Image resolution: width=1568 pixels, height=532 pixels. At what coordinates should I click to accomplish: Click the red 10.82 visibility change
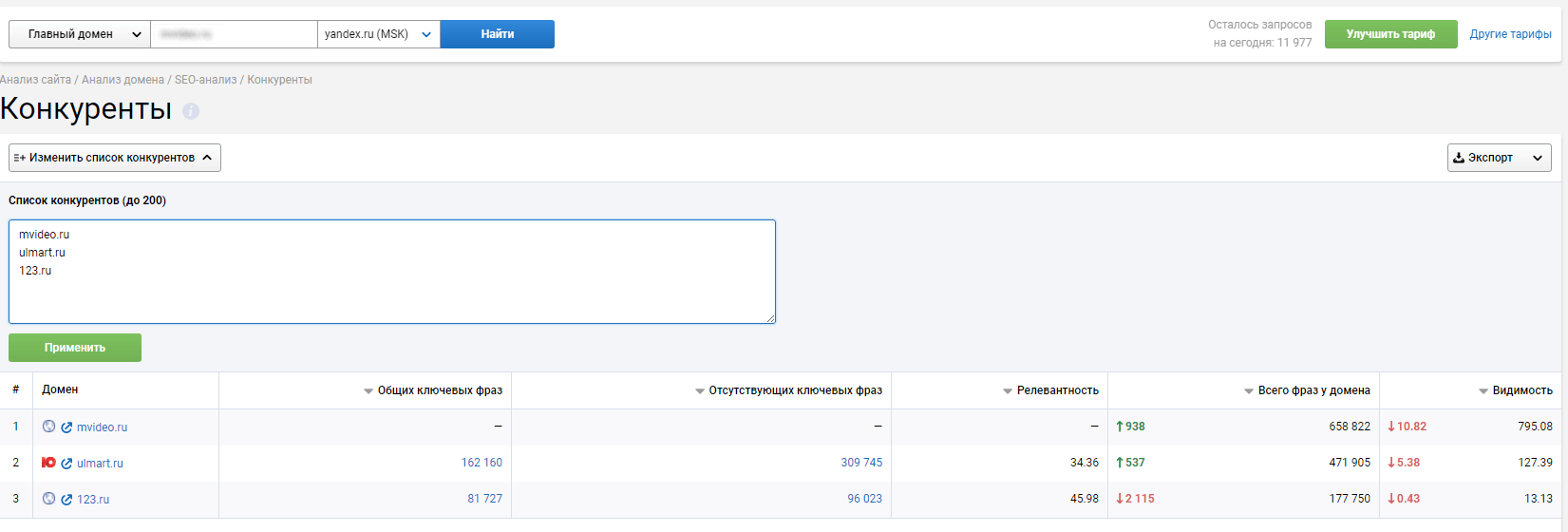click(x=1407, y=427)
